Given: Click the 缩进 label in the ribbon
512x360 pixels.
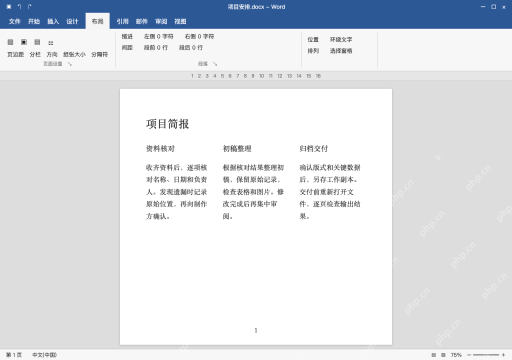Looking at the screenshot, I should tap(127, 36).
